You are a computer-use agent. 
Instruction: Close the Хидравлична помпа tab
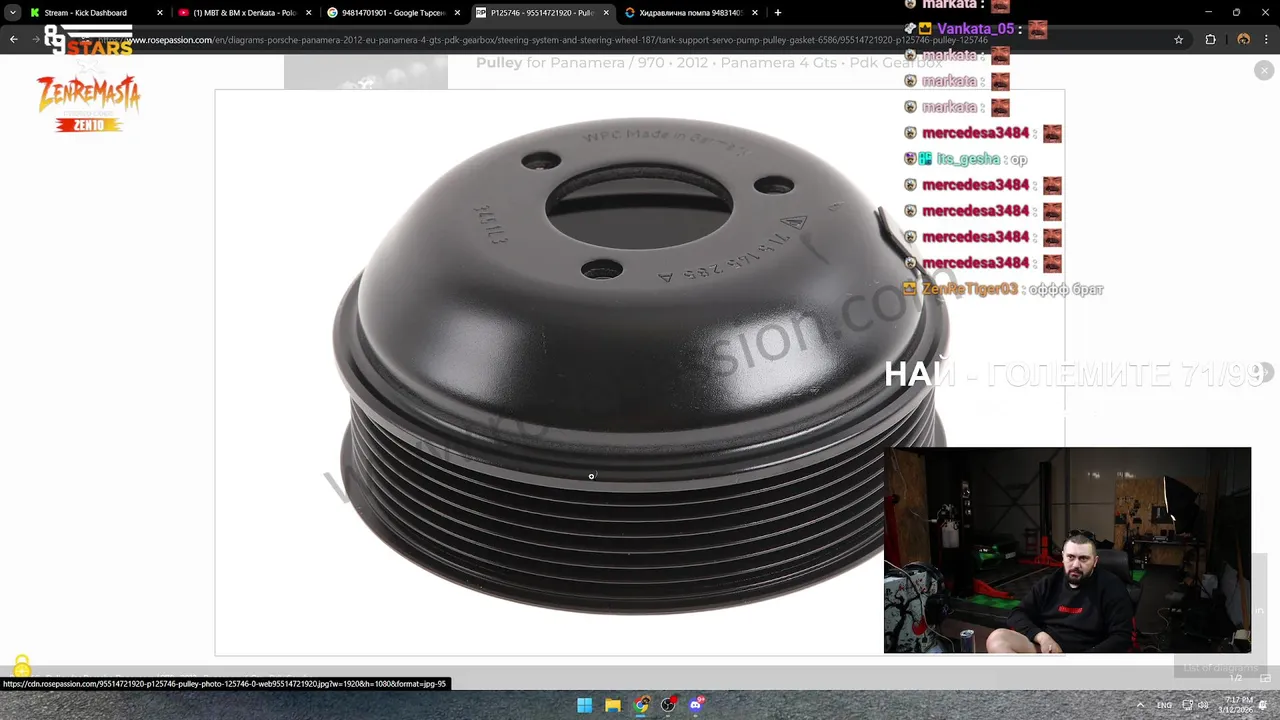pyautogui.click(x=755, y=13)
